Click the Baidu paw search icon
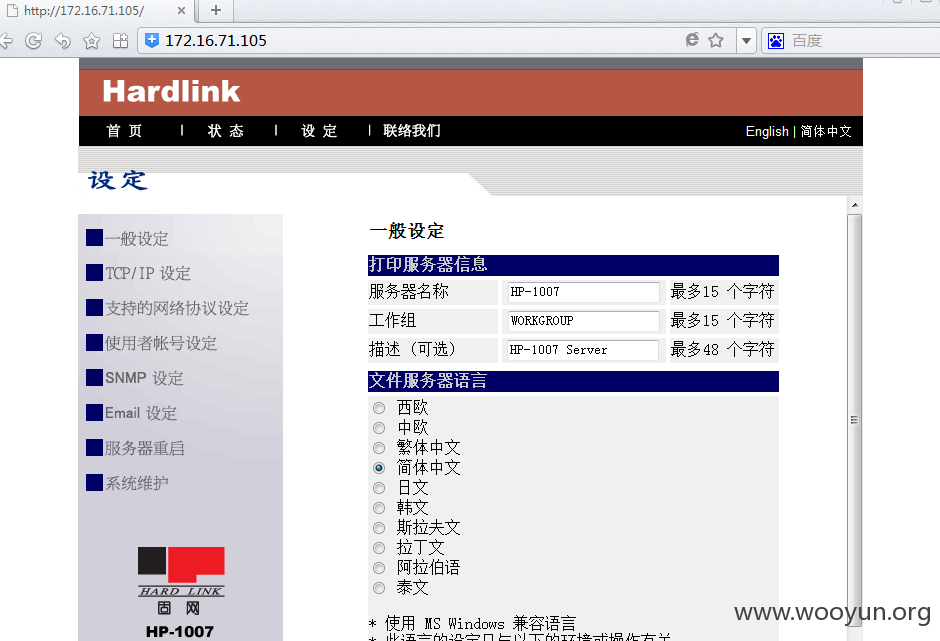The image size is (940, 641). (776, 41)
